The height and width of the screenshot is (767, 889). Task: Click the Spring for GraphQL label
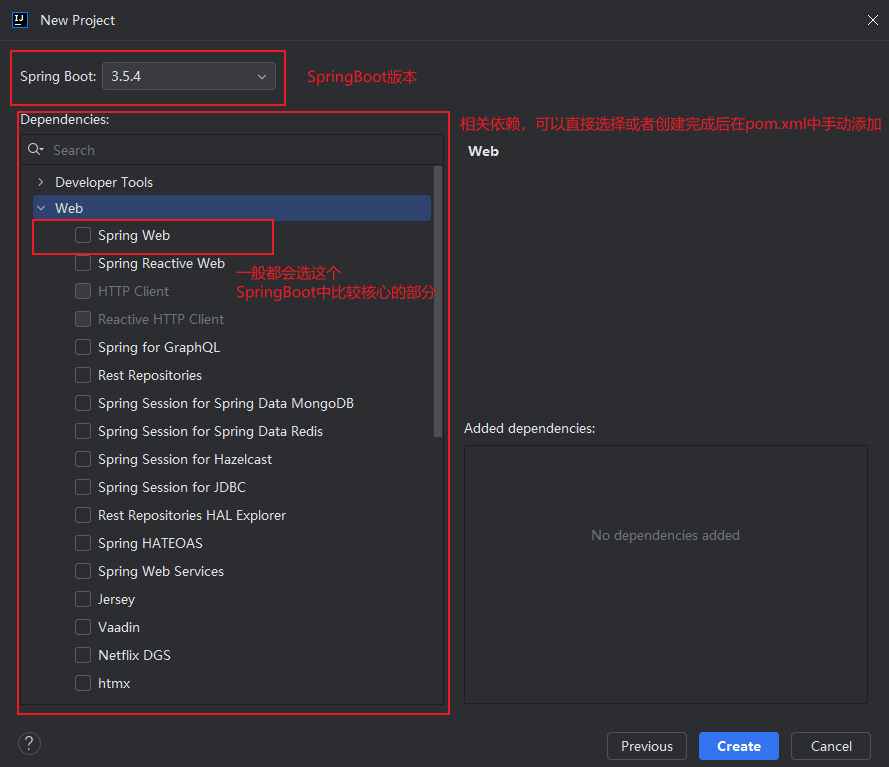pyautogui.click(x=159, y=347)
